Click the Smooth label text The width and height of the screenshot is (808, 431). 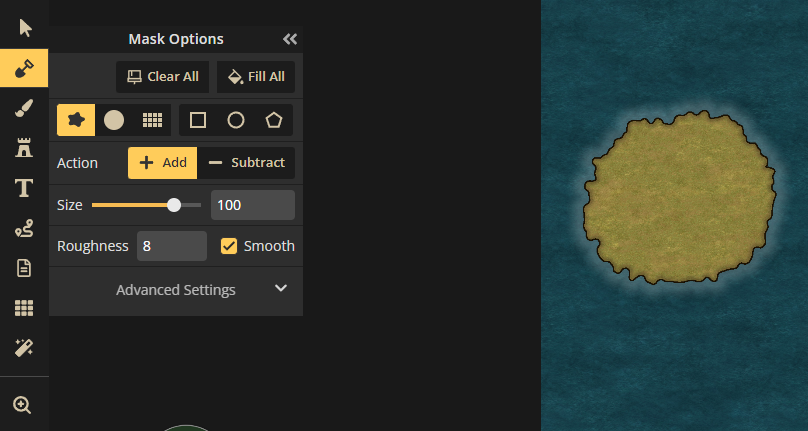269,246
